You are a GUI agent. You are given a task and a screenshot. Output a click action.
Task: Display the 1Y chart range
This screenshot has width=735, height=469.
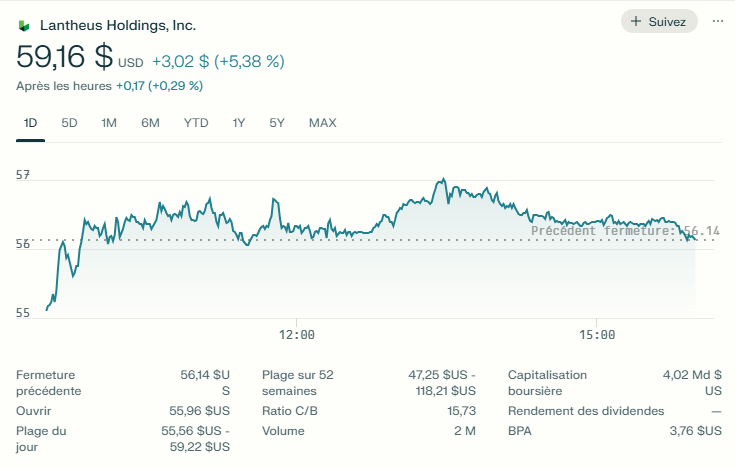pyautogui.click(x=239, y=123)
